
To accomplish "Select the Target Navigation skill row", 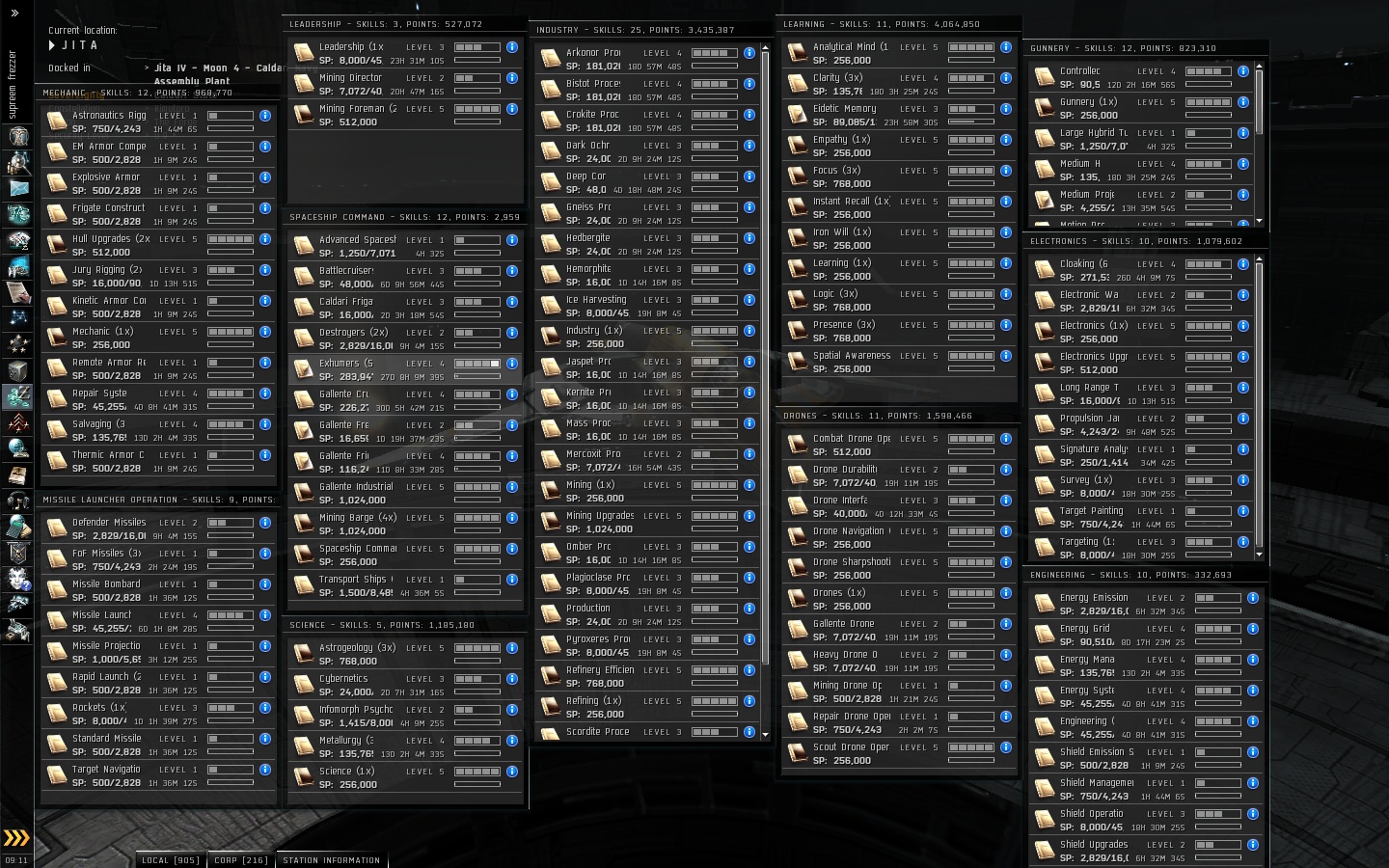I will click(x=158, y=776).
